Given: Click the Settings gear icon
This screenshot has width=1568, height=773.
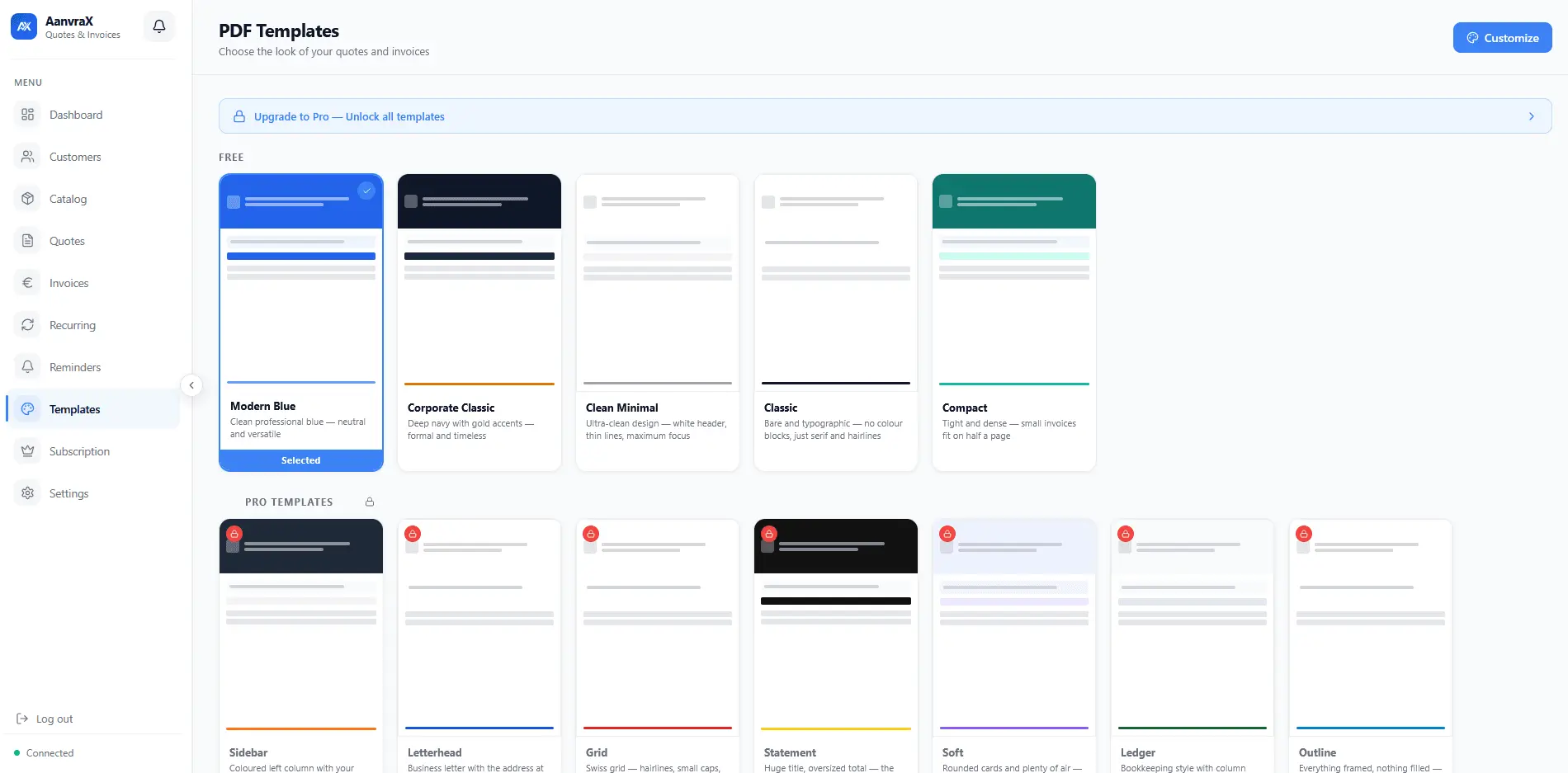Looking at the screenshot, I should tap(27, 493).
